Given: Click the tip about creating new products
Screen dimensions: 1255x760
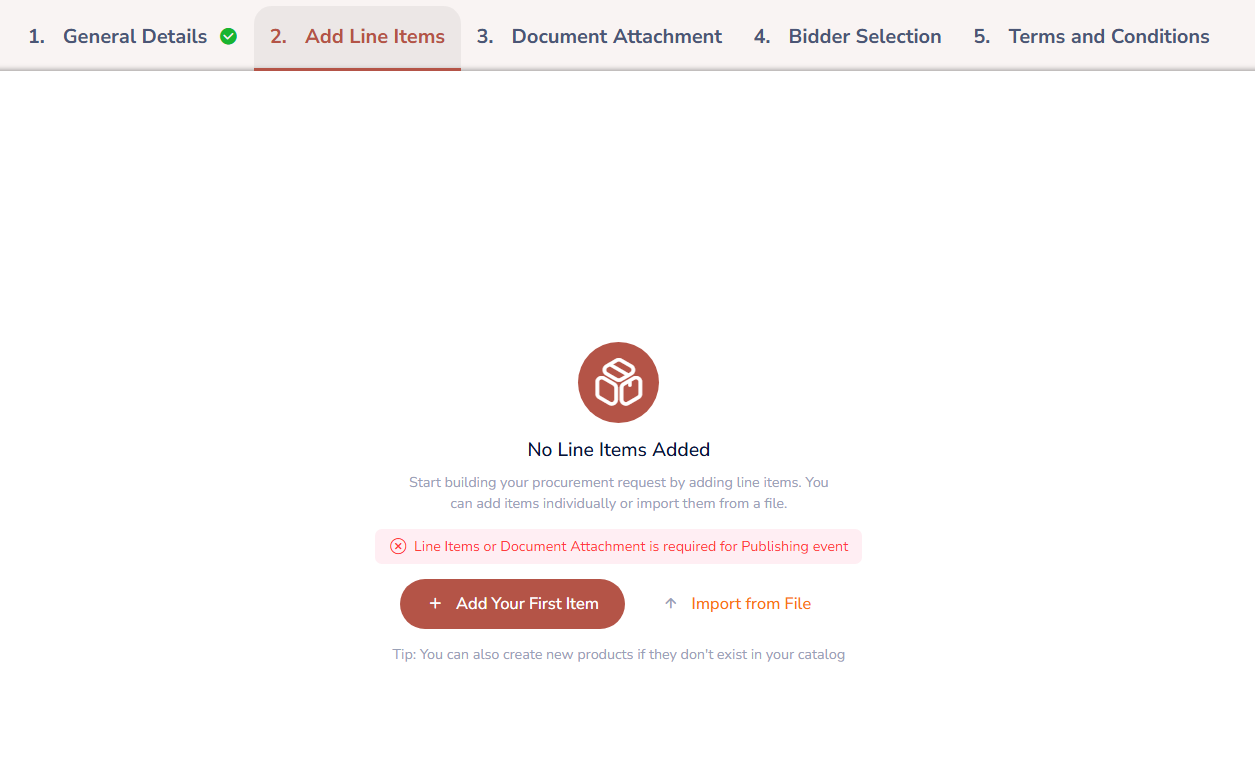Looking at the screenshot, I should (x=618, y=655).
